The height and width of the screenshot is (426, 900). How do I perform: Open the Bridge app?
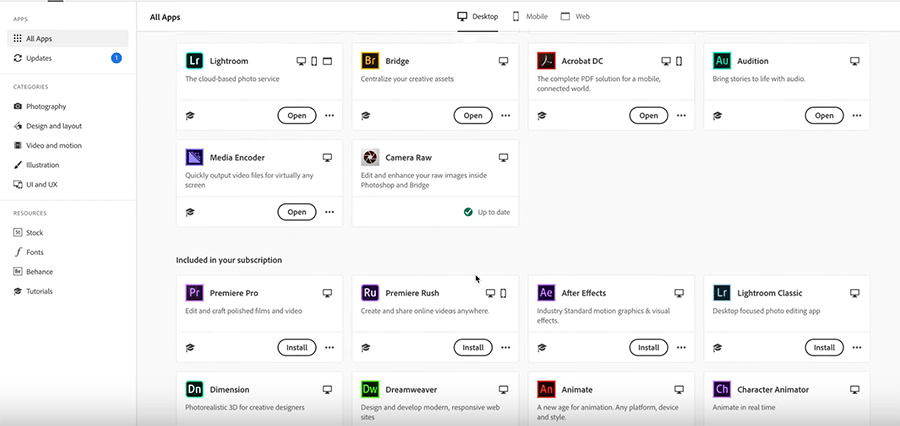pos(473,115)
